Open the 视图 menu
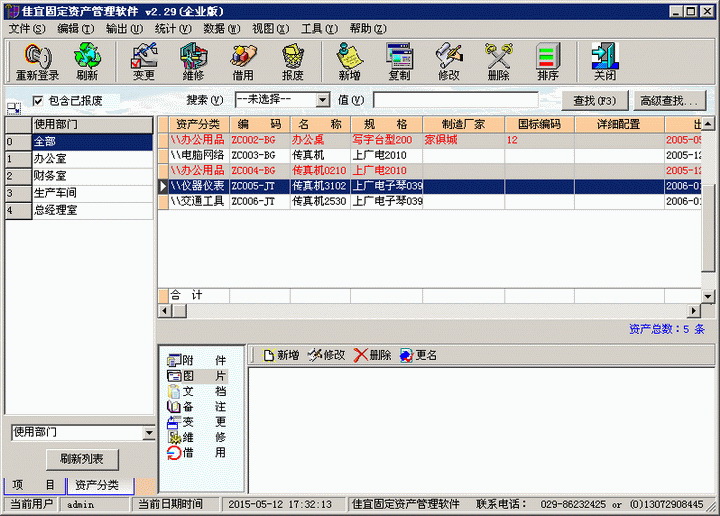The image size is (720, 516). (x=270, y=28)
